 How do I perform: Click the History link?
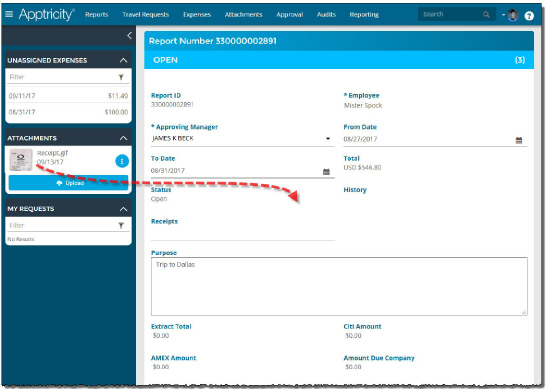coord(355,190)
